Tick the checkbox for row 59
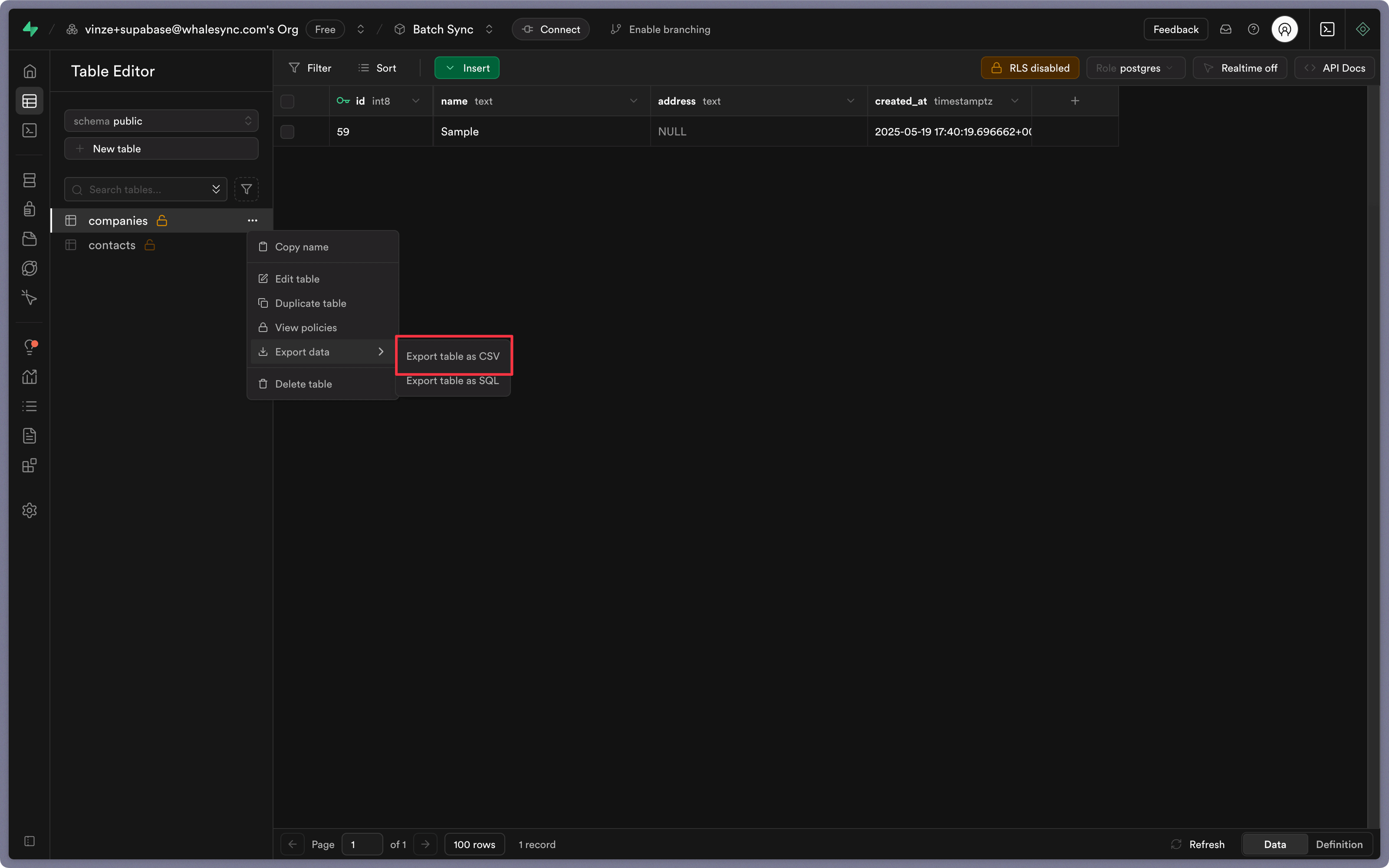The width and height of the screenshot is (1389, 868). coord(287,132)
